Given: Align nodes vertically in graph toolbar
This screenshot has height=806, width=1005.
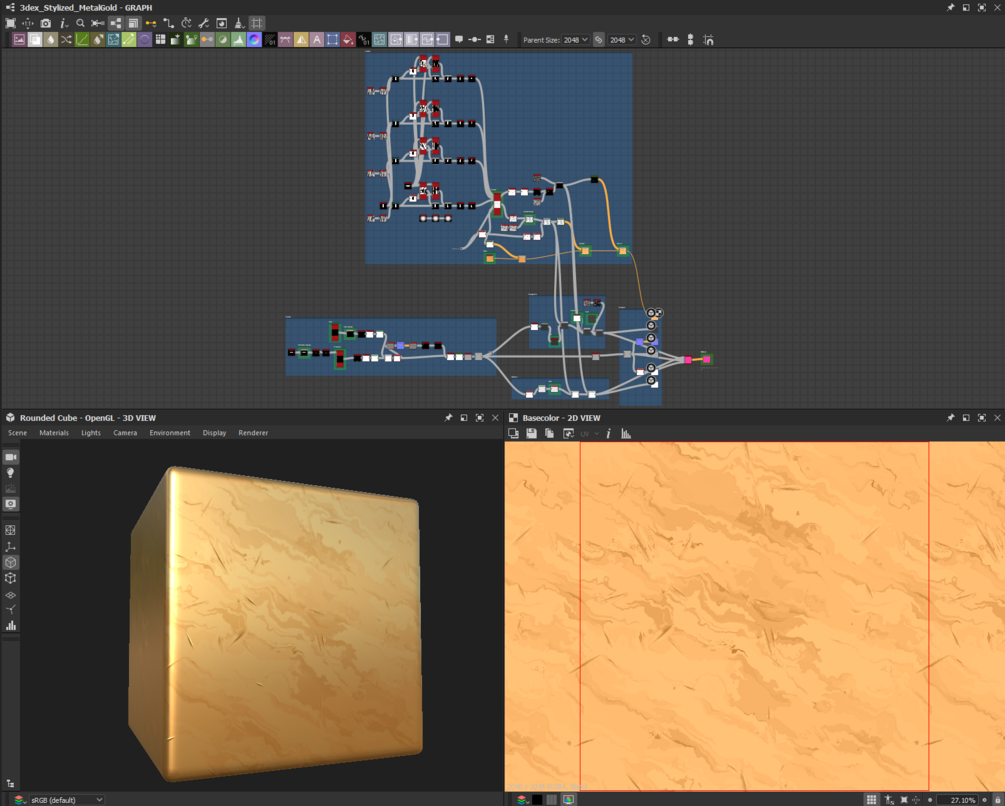Looking at the screenshot, I should 690,40.
